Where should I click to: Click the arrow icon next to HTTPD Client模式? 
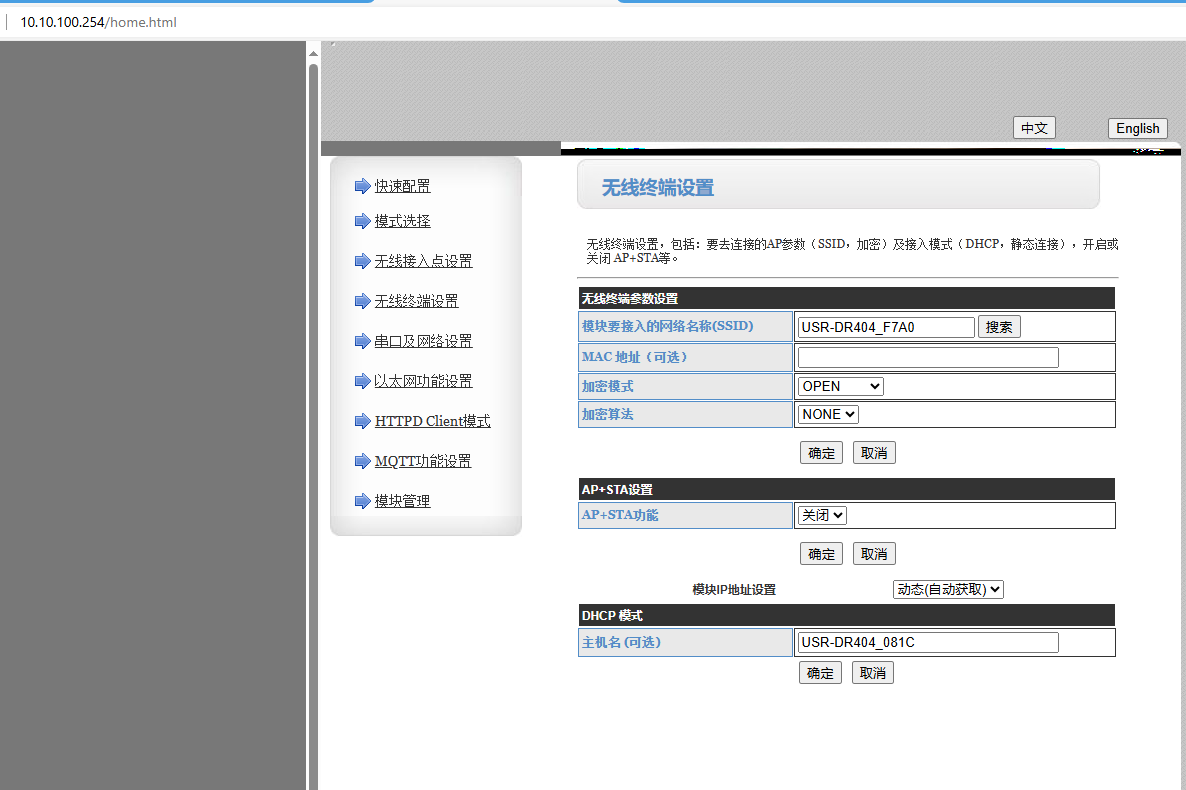coord(362,421)
